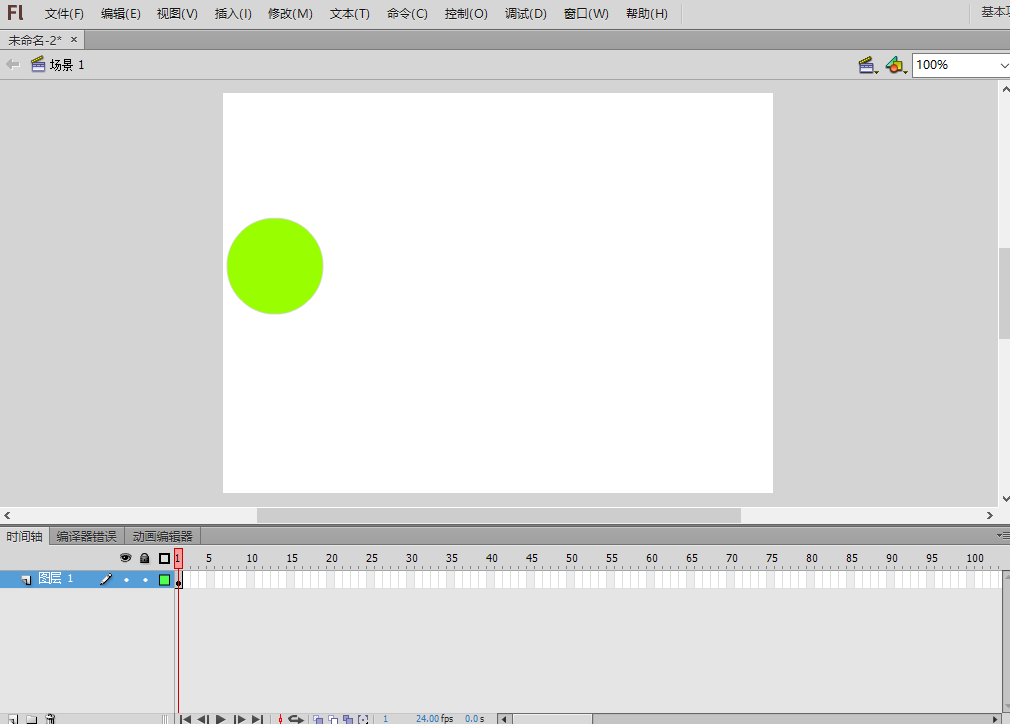
Task: Open the 窗口(W) menu
Action: 586,14
